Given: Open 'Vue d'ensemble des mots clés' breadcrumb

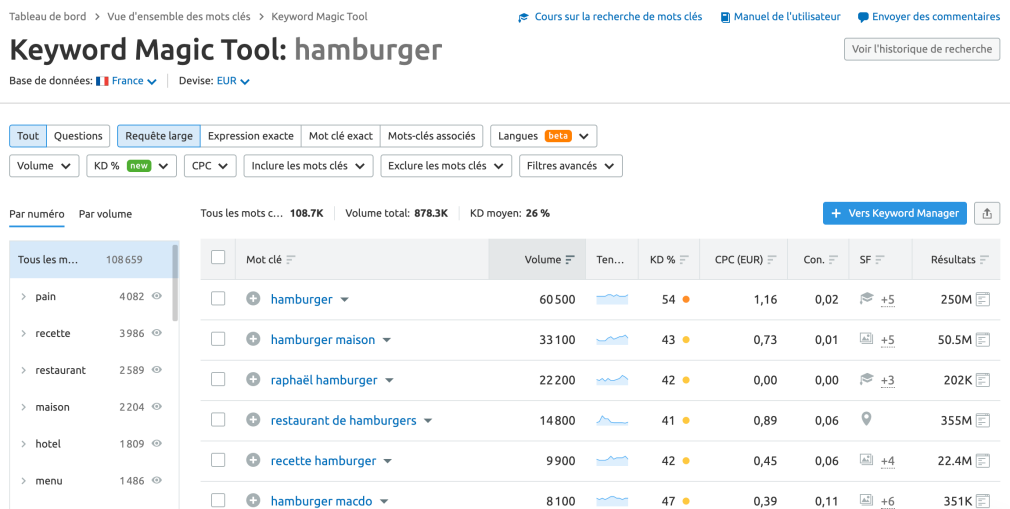Looking at the screenshot, I should 179,17.
